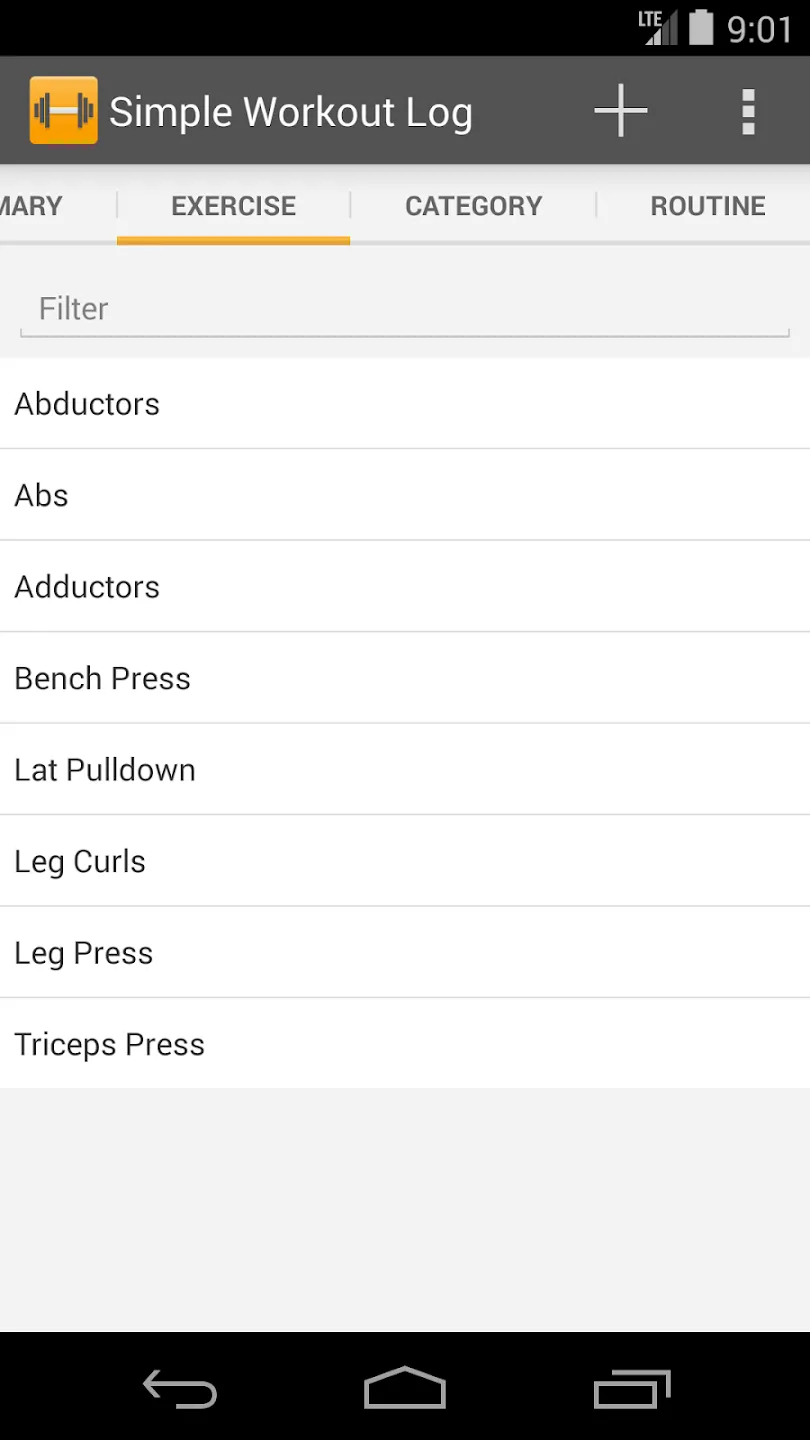Screen dimensions: 810x1440
Task: Open the three-dot overflow menu
Action: [x=748, y=111]
